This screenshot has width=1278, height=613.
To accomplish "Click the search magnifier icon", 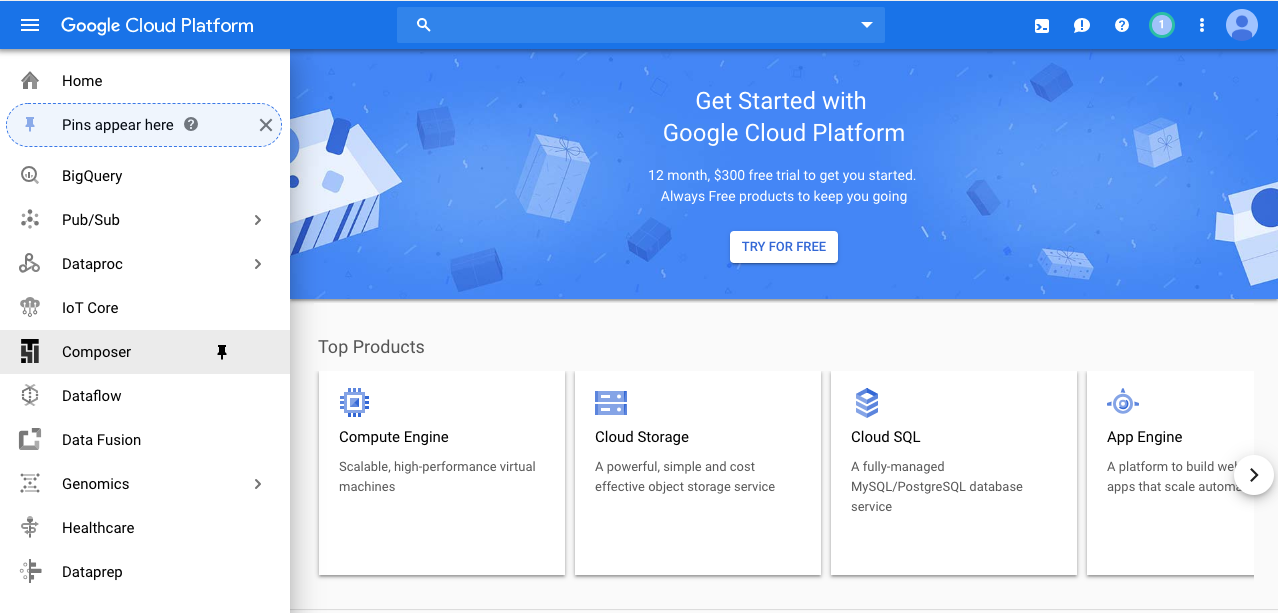I will [x=423, y=25].
